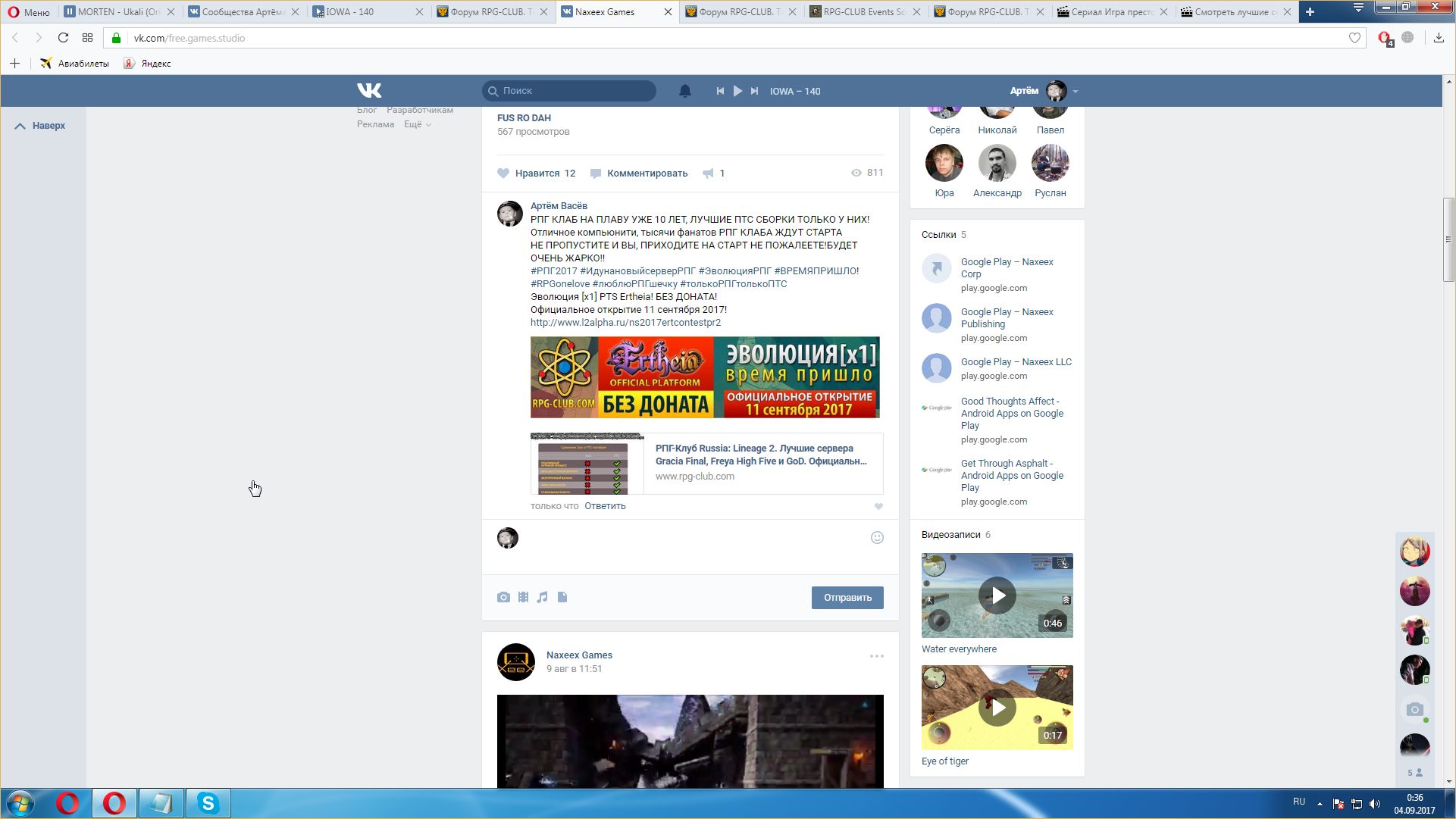Switch to the Сообщества Артёма tab
Screen dimensions: 1456x819
coord(243,12)
